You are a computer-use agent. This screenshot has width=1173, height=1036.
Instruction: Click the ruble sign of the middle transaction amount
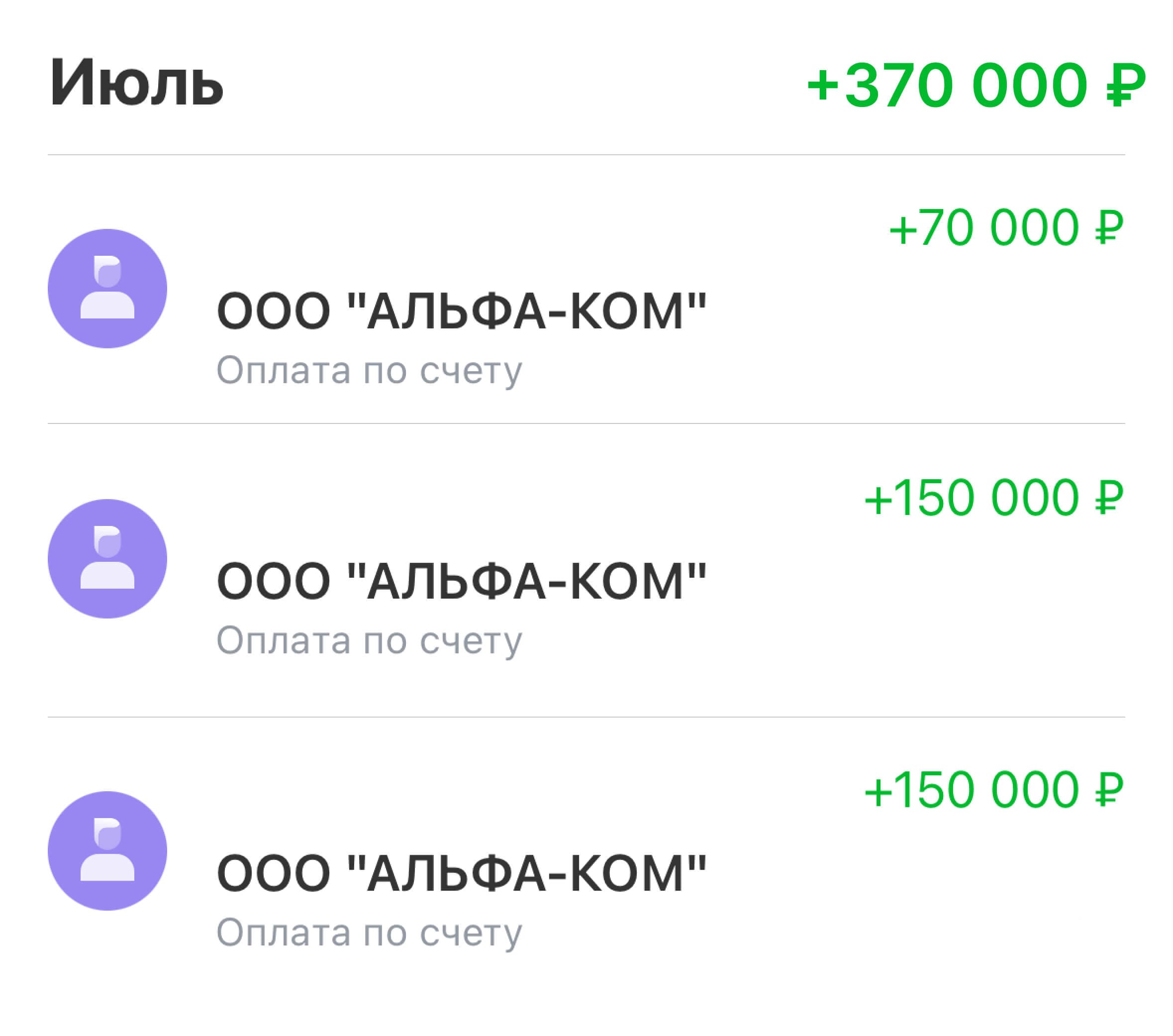coord(1108,498)
